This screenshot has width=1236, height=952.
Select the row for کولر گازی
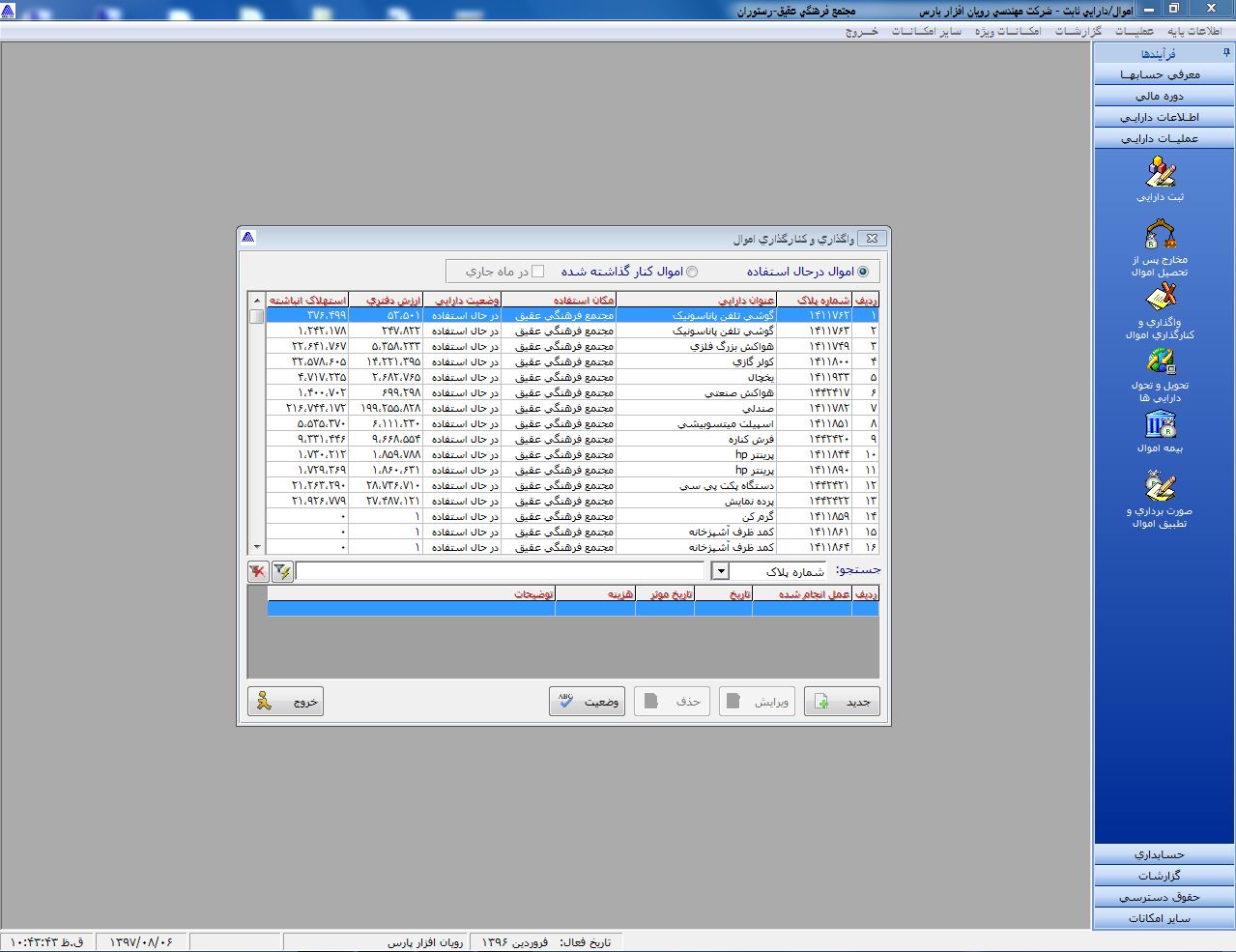[573, 361]
